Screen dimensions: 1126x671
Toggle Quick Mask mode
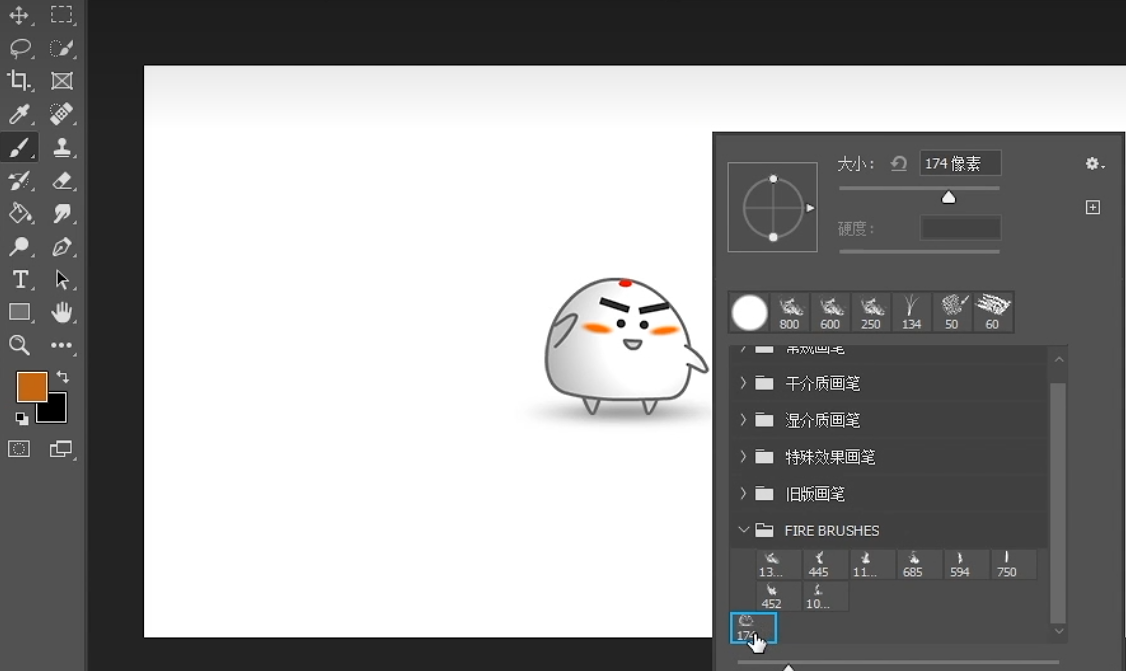(19, 449)
